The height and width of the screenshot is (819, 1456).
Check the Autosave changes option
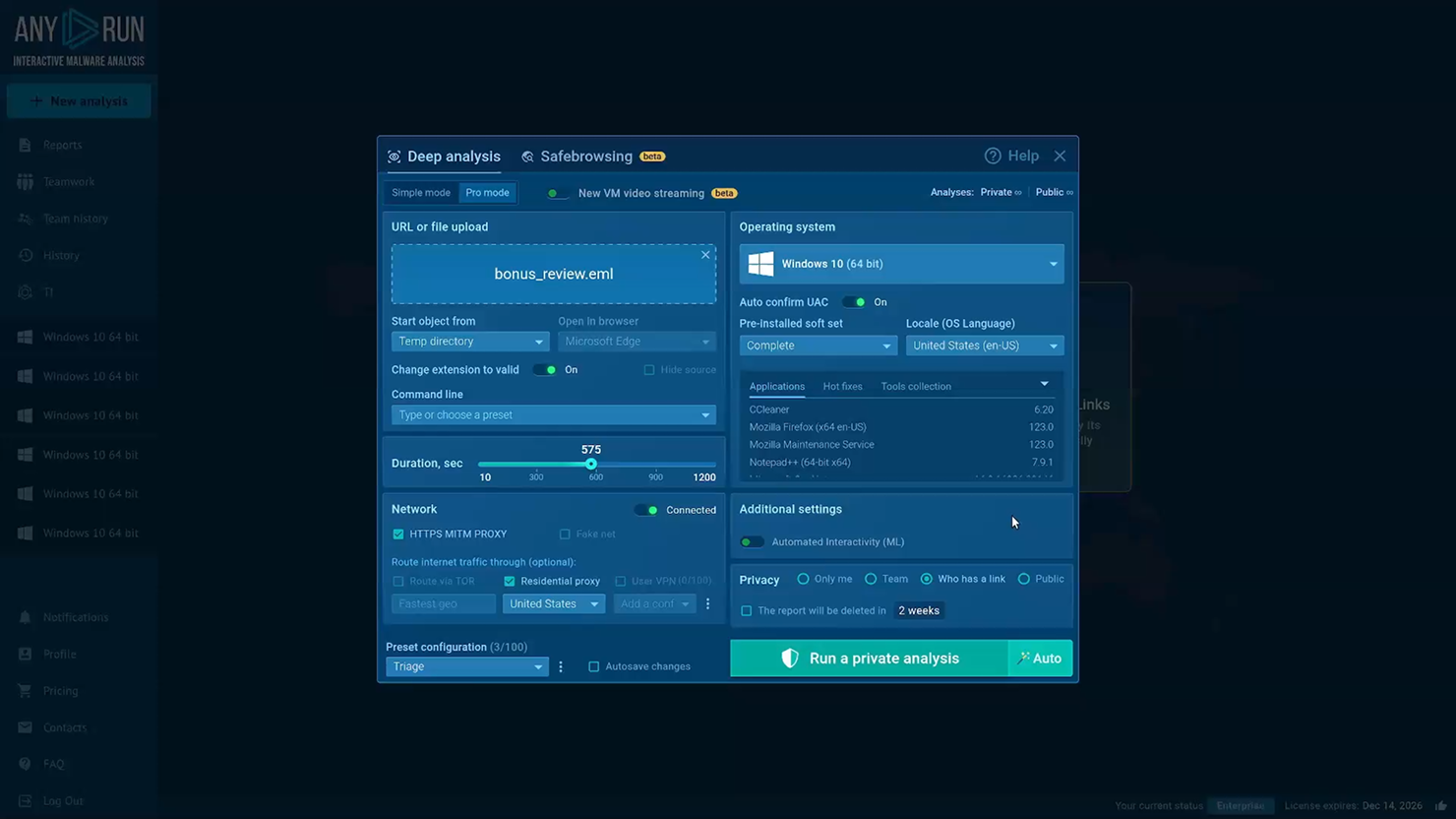(x=594, y=666)
